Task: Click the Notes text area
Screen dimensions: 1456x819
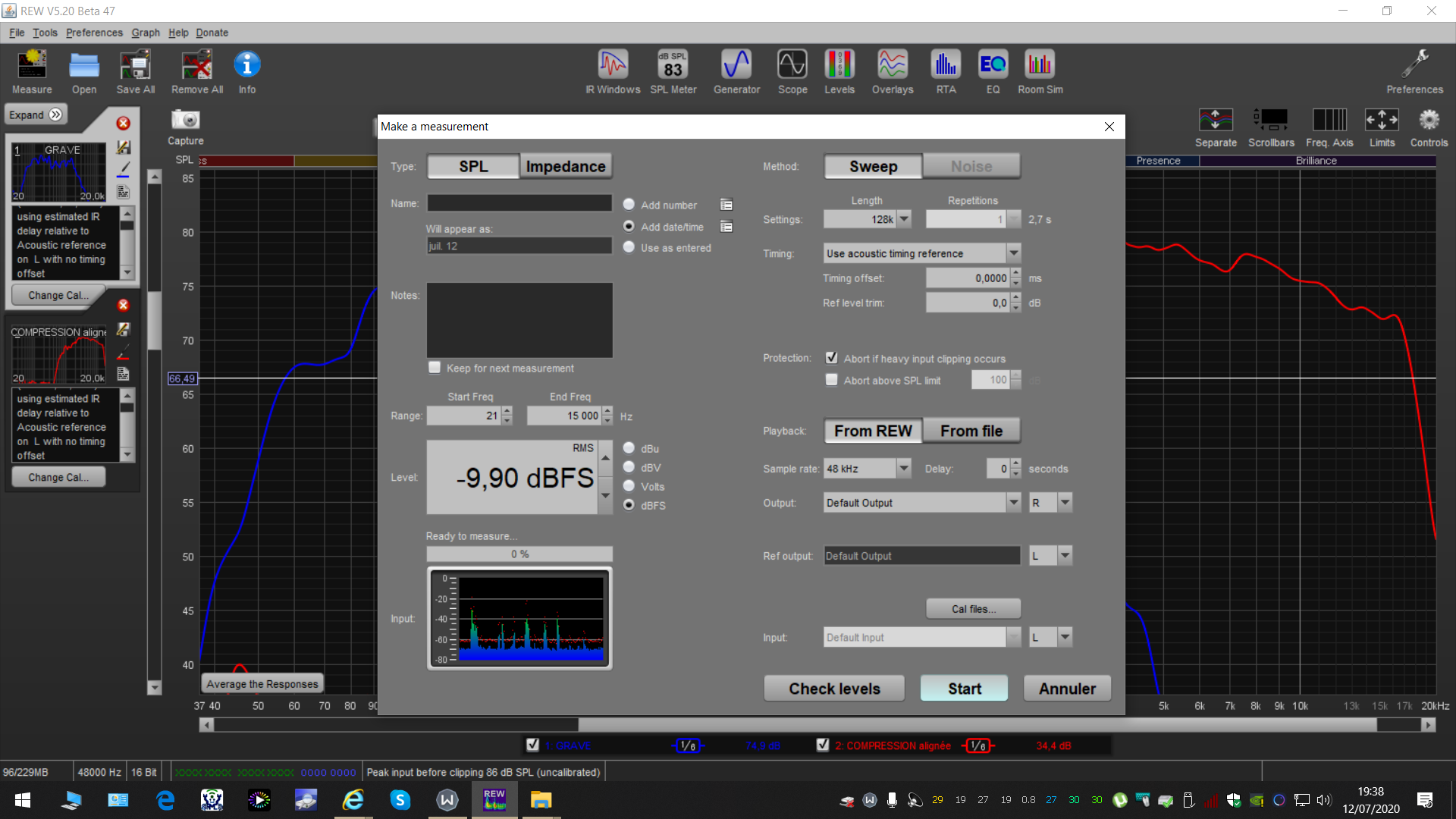Action: (x=519, y=320)
